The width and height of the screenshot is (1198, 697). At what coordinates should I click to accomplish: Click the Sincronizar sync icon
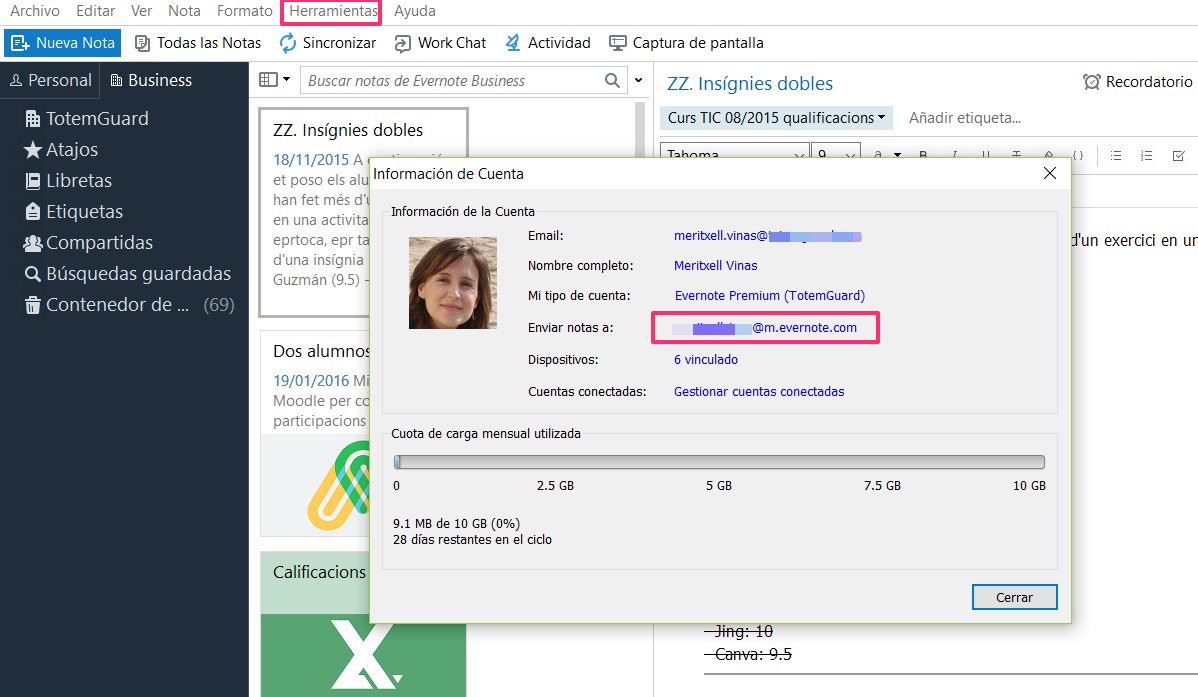point(287,43)
